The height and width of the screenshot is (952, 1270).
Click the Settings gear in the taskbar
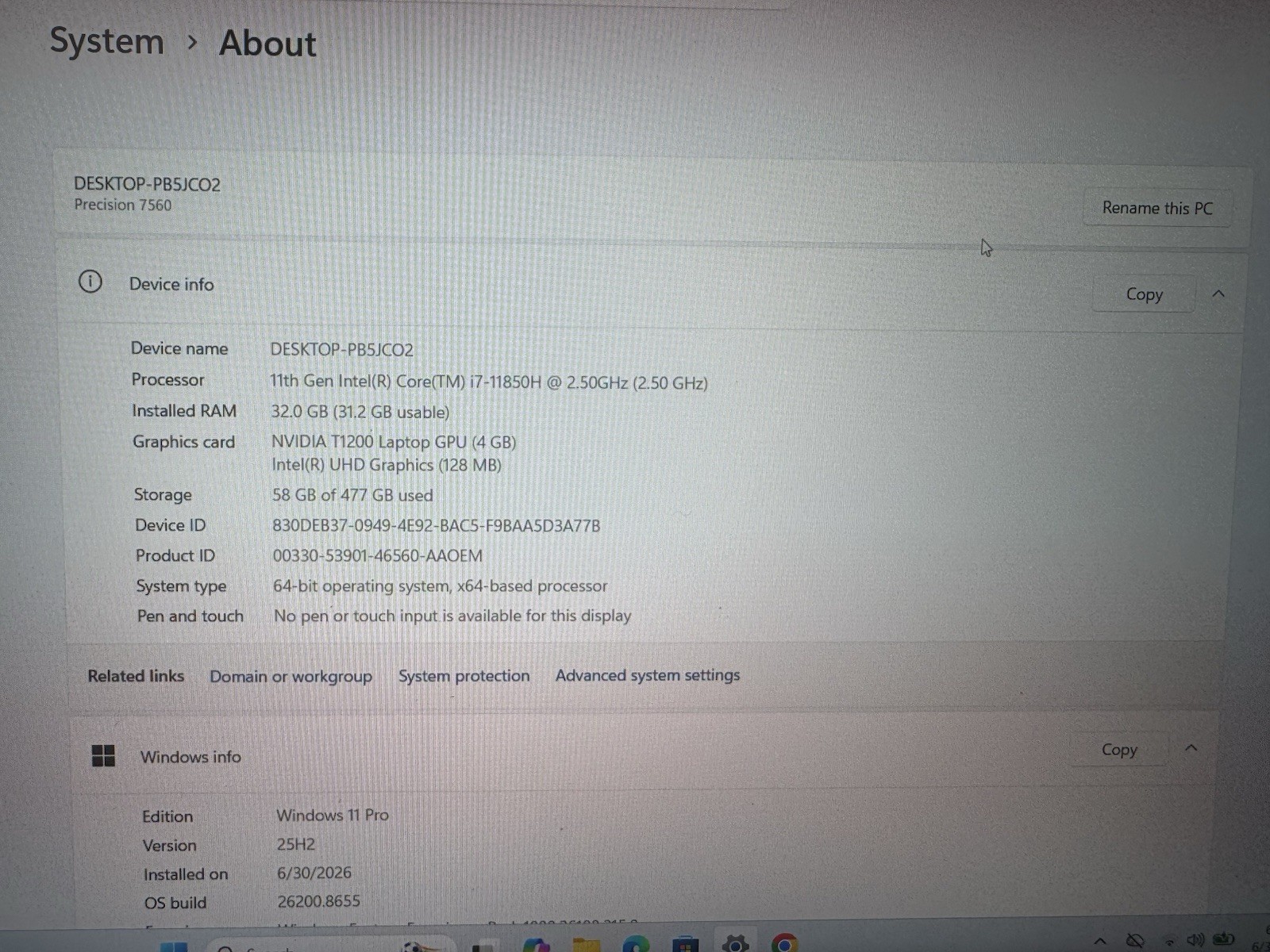coord(735,944)
